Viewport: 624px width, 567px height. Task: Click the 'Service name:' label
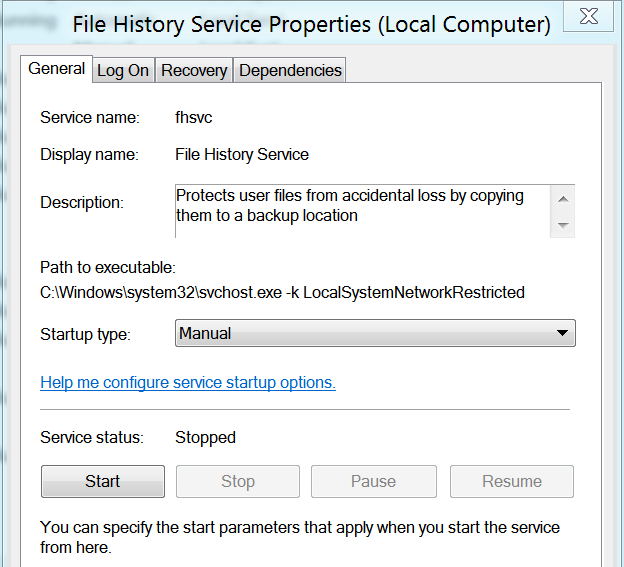90,117
